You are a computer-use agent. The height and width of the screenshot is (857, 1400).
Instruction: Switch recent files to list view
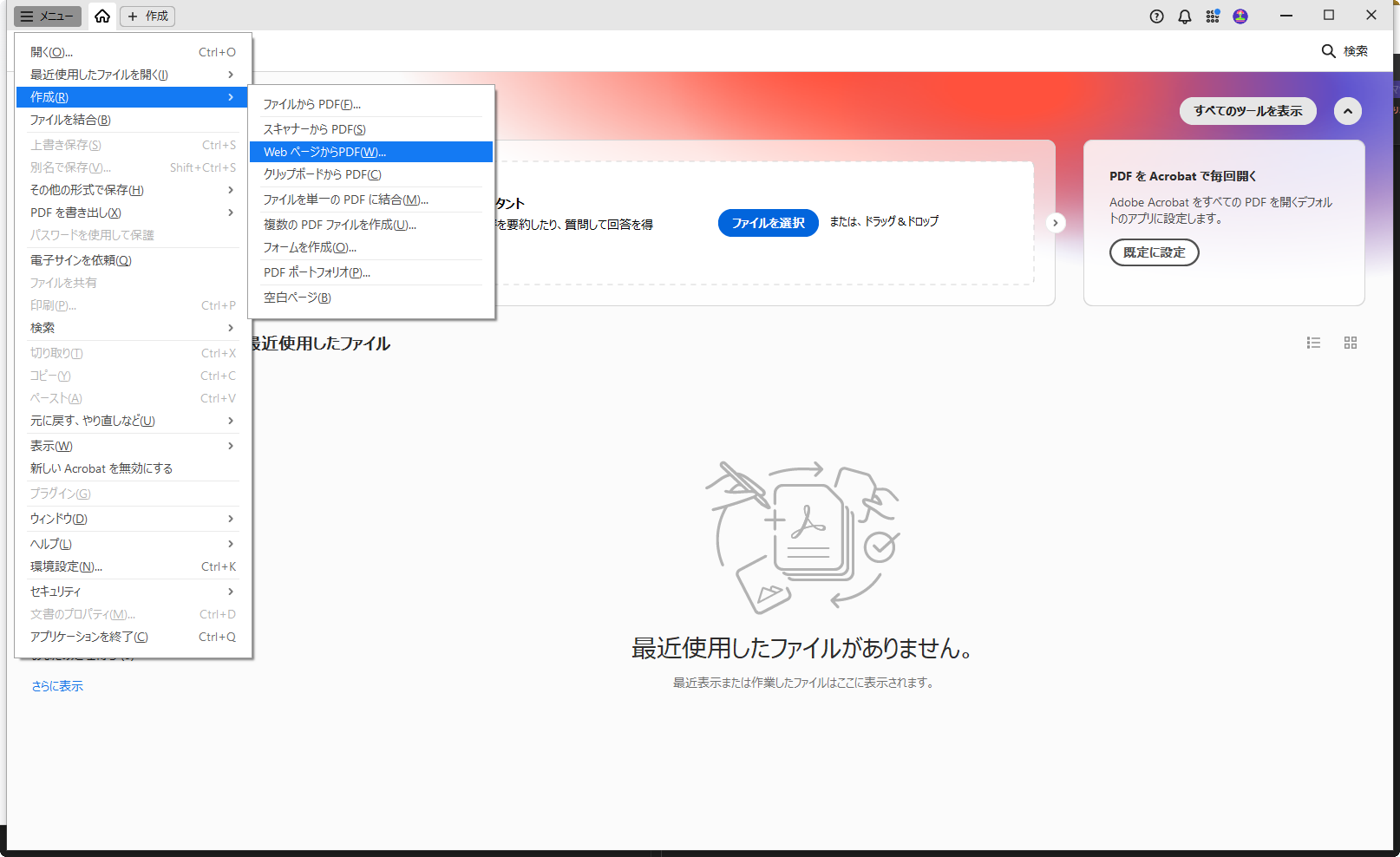click(x=1313, y=343)
